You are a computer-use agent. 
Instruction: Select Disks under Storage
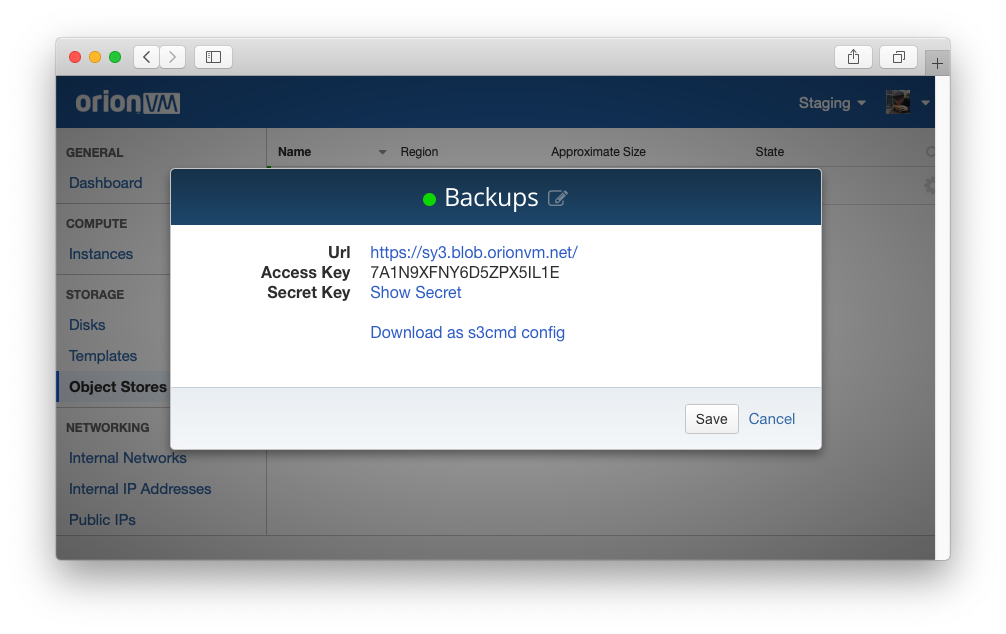coord(87,325)
